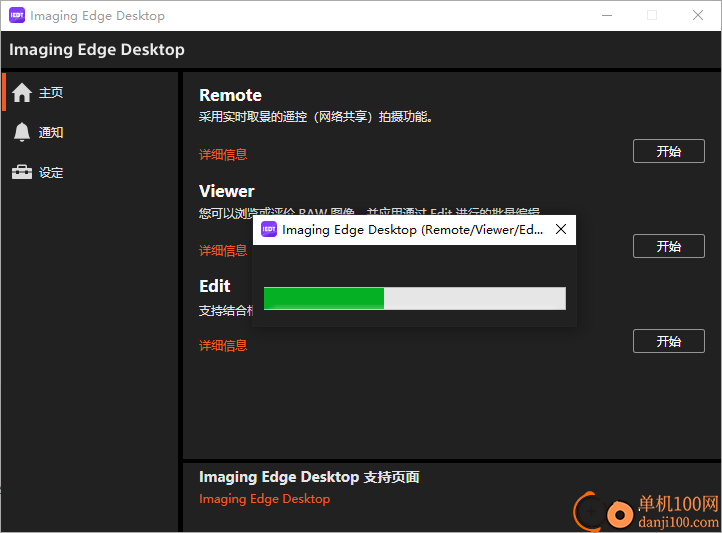Click the Imaging Edge Desktop 支持页面 heading

[309, 477]
